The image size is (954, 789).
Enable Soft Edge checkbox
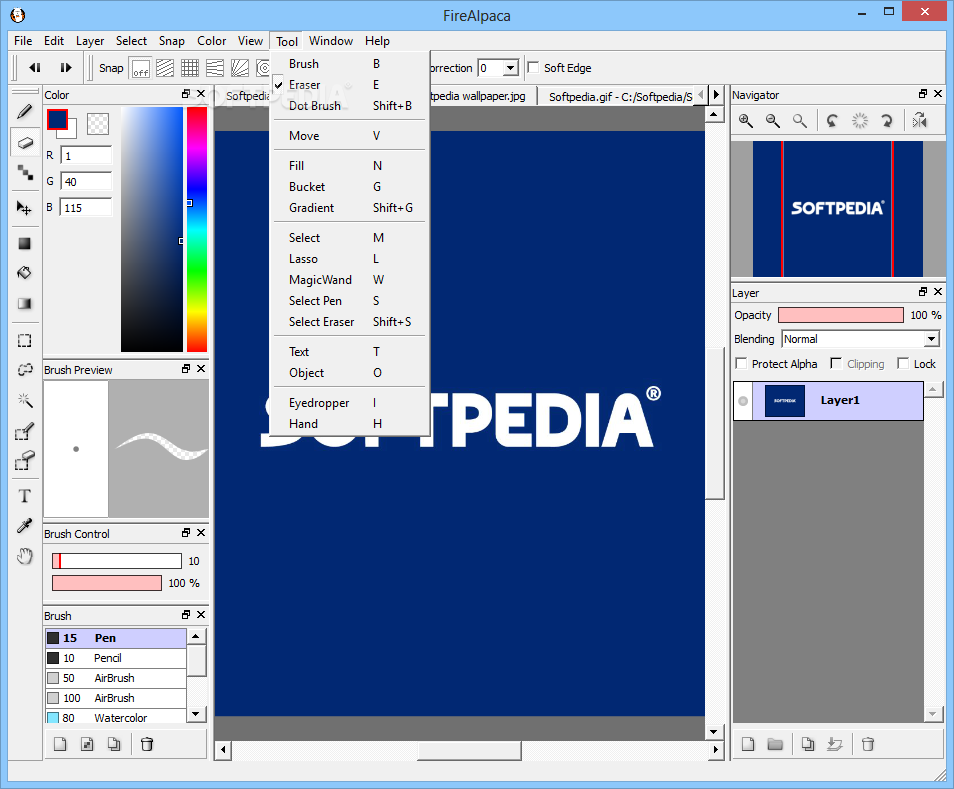coord(533,68)
